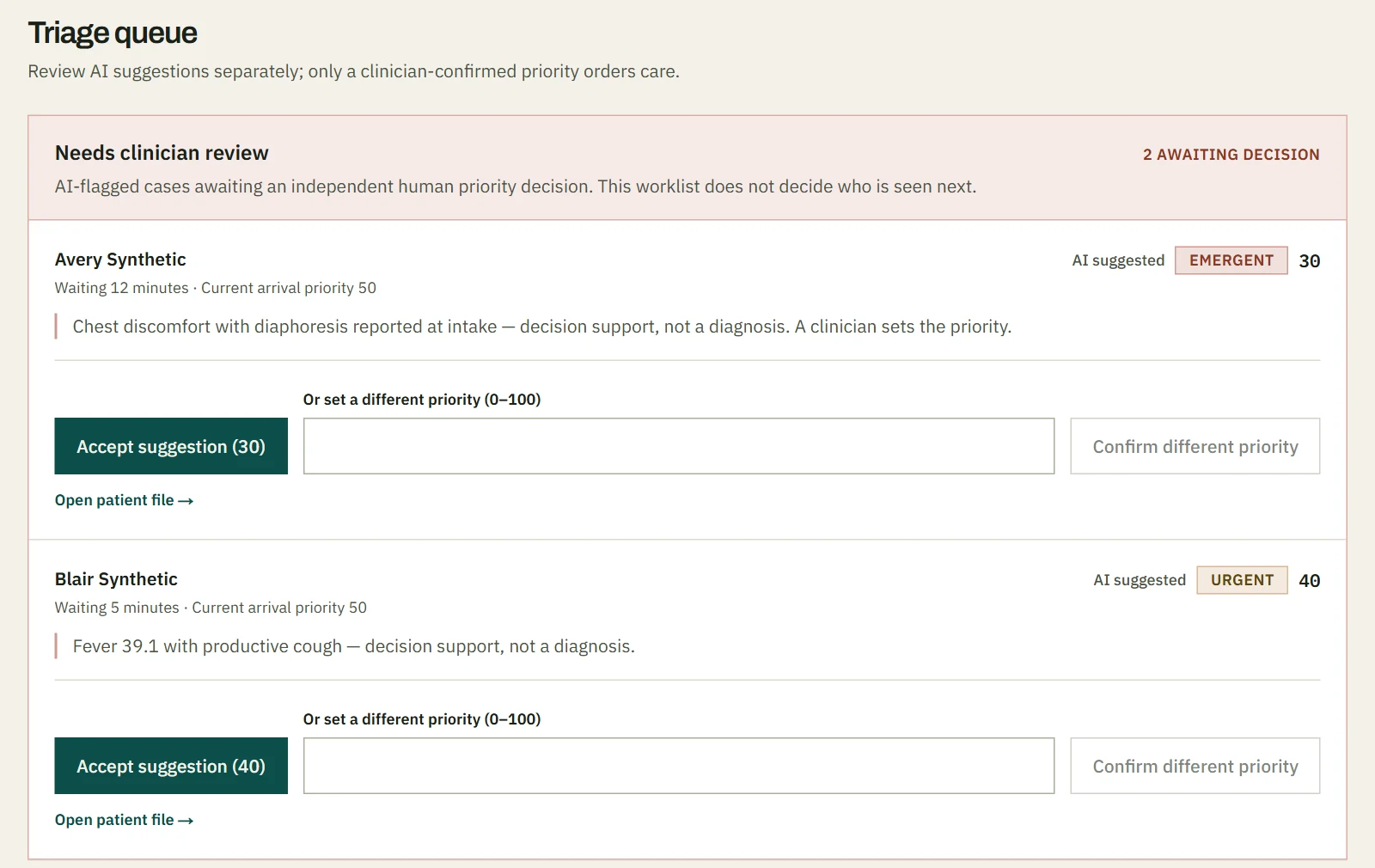Accept suggestion (30) for Avery Synthetic
This screenshot has width=1375, height=868.
tap(171, 446)
